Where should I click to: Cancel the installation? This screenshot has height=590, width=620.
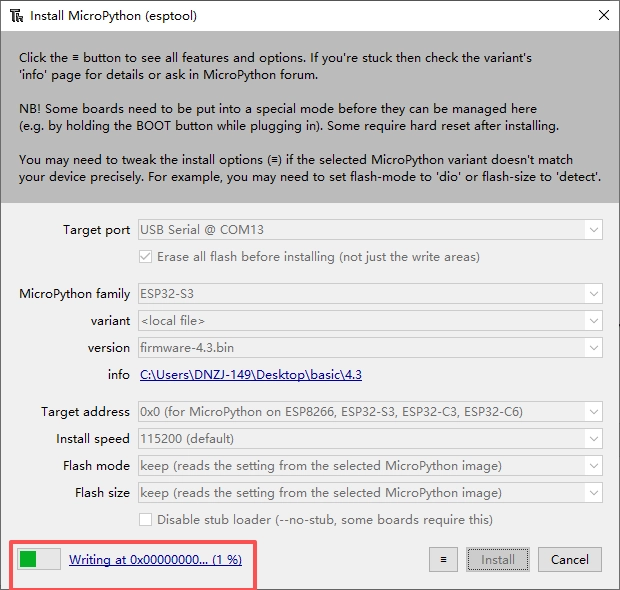[570, 560]
